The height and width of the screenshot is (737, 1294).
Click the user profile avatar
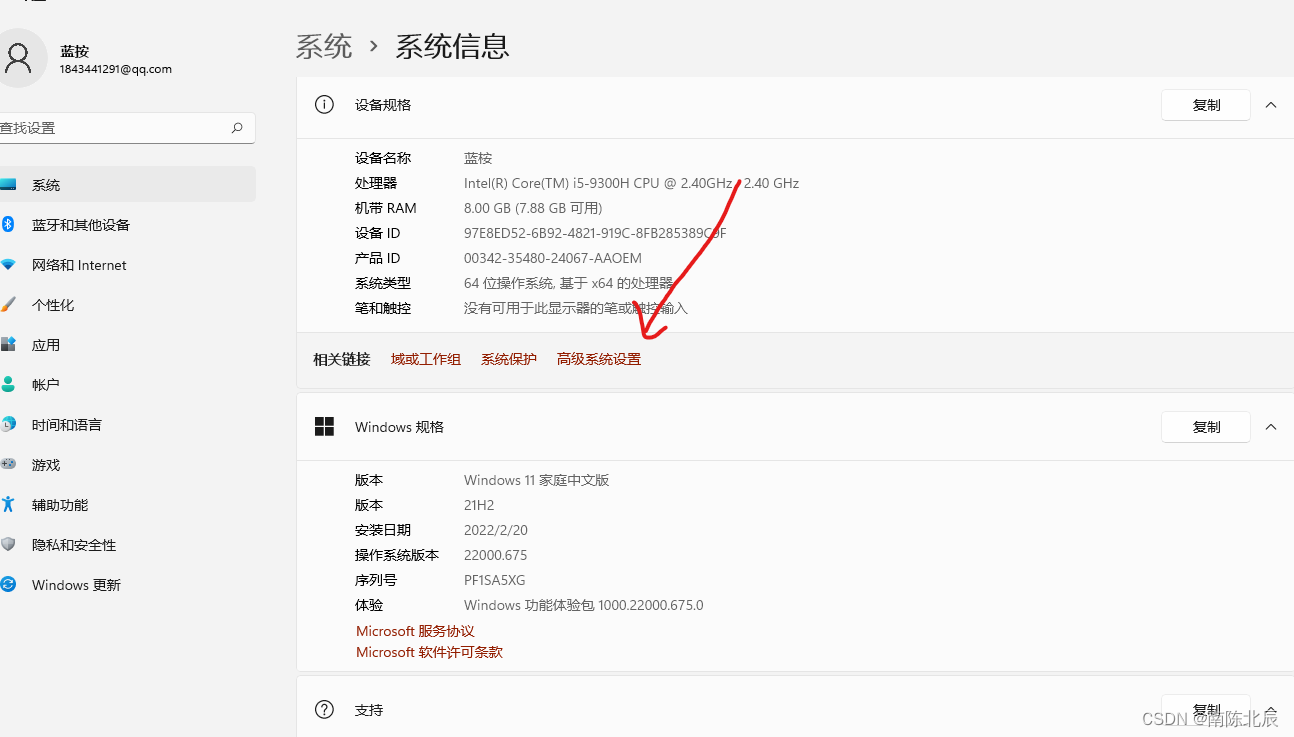coord(18,58)
